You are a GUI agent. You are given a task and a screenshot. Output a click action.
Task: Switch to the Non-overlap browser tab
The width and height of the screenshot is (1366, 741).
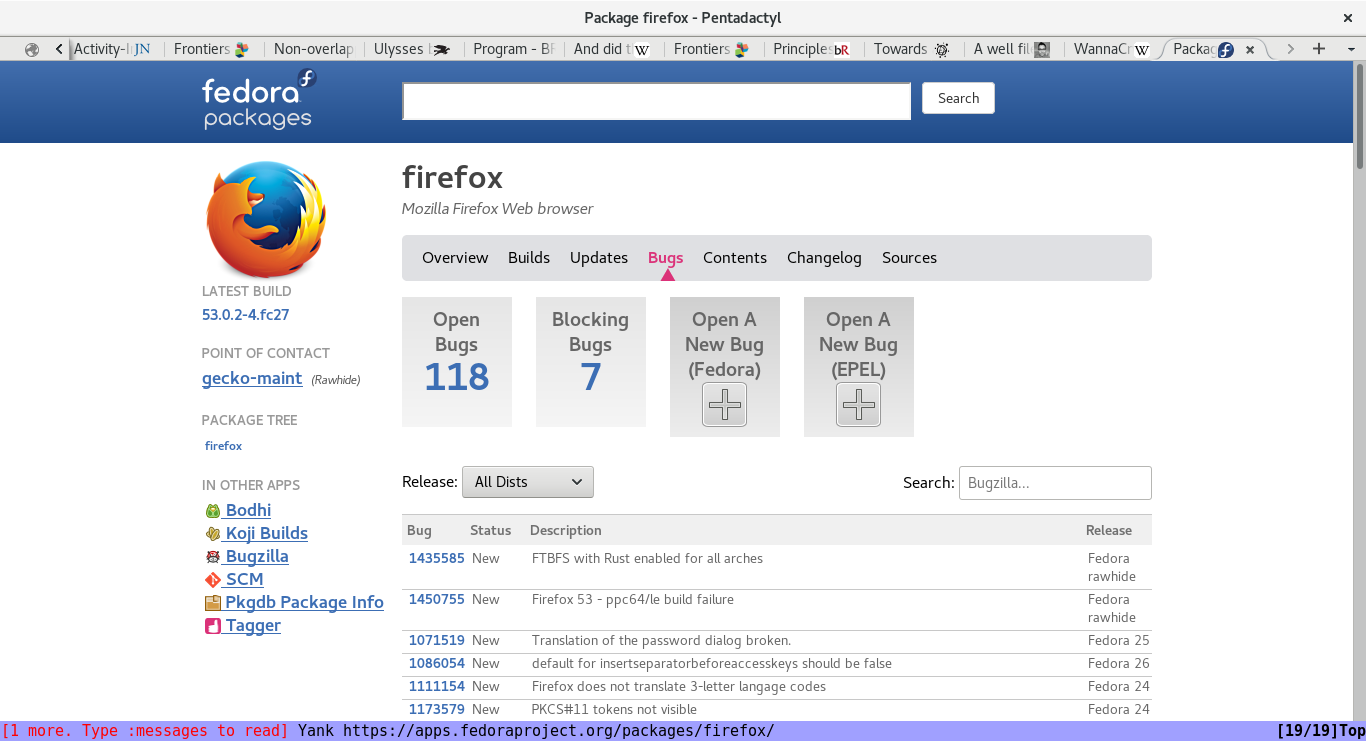click(314, 49)
